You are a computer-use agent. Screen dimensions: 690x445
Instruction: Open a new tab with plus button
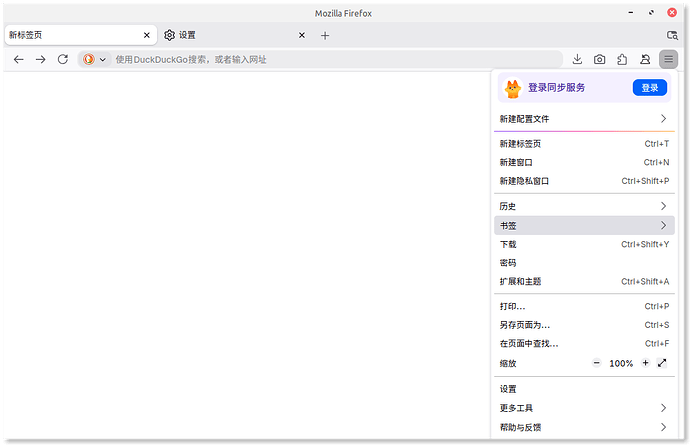pos(325,36)
